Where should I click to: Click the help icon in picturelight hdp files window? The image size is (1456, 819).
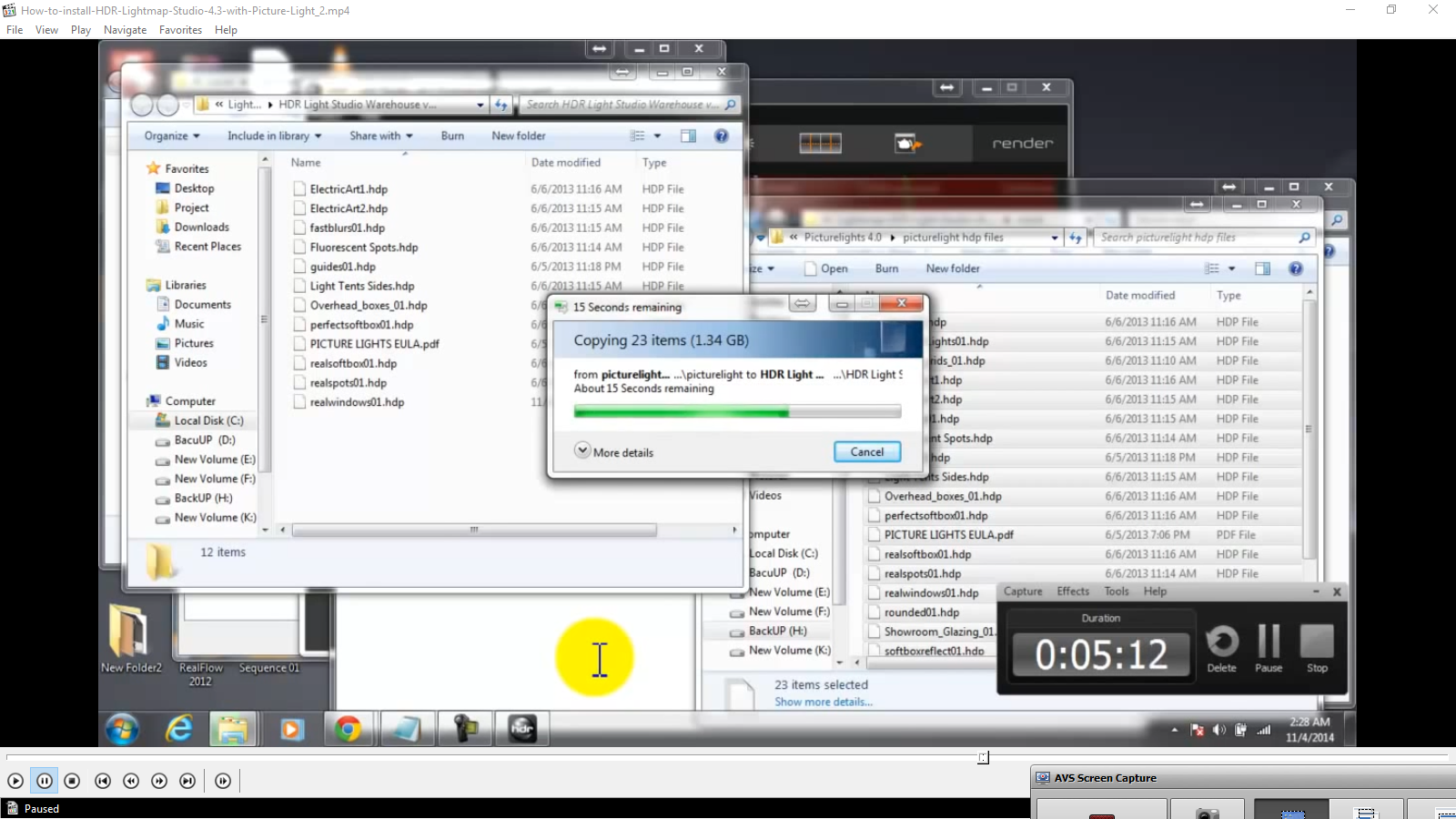(1296, 268)
